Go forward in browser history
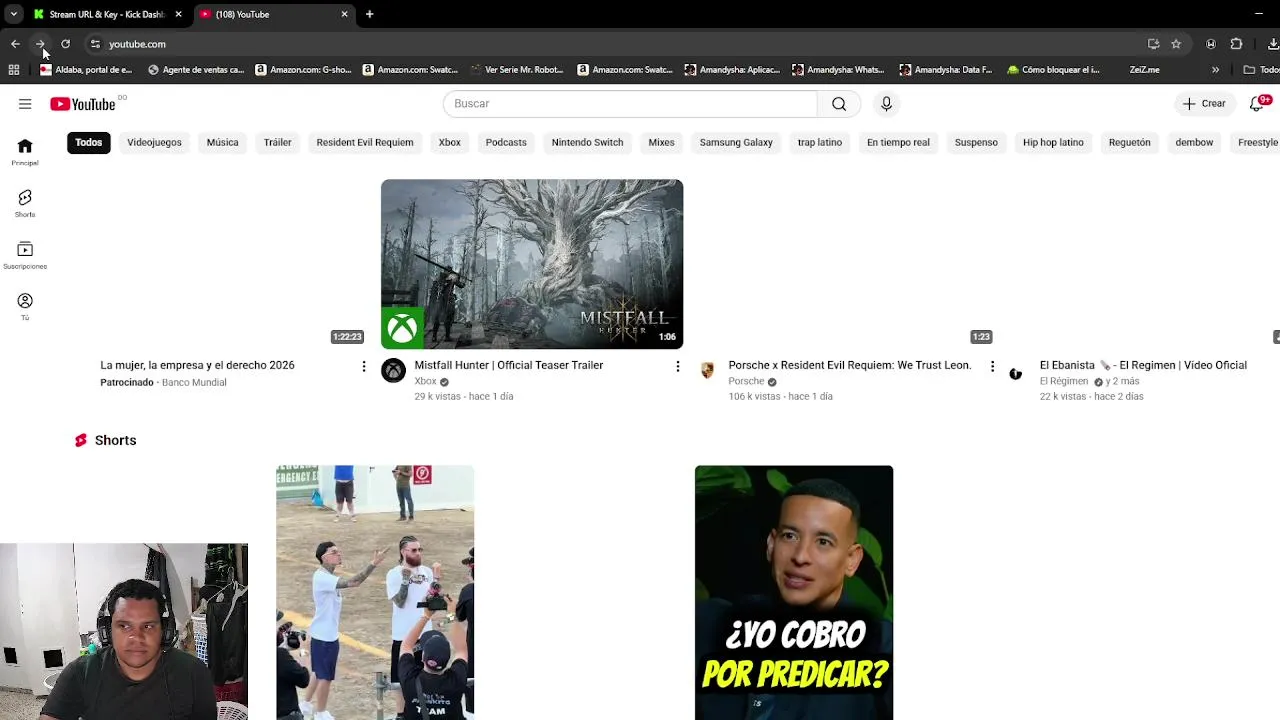 pyautogui.click(x=40, y=44)
